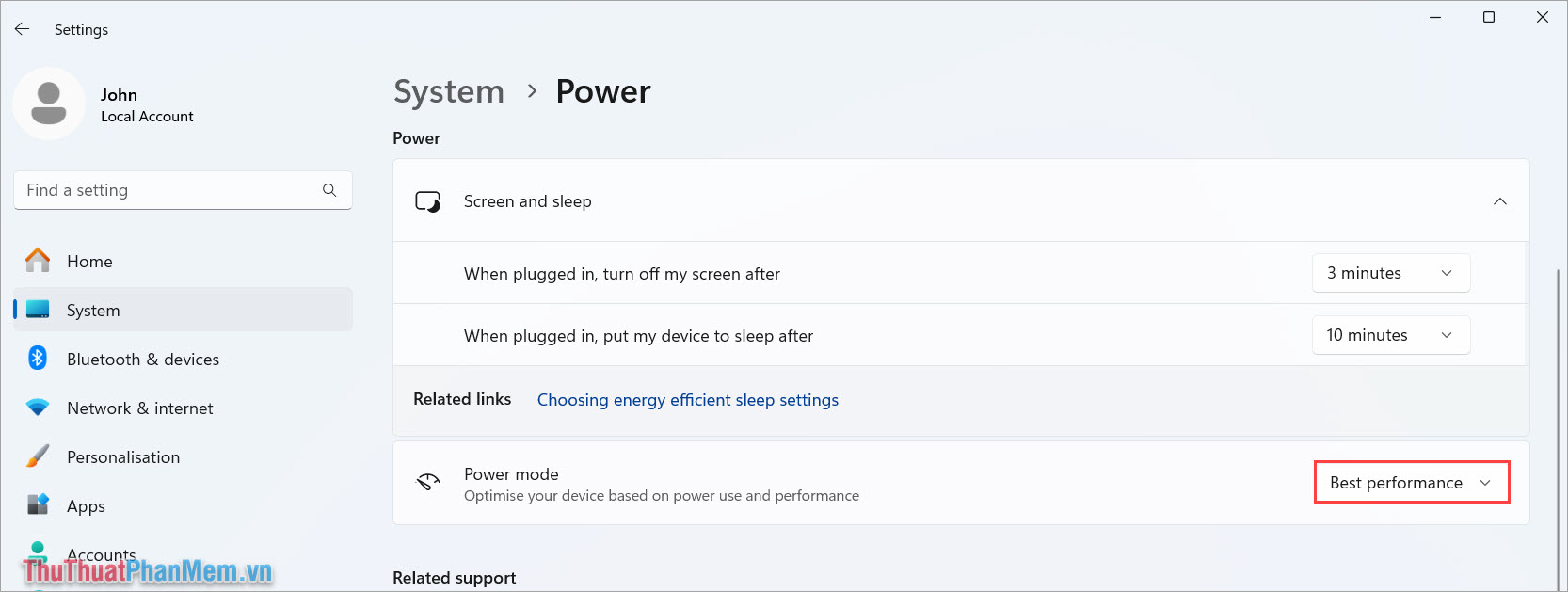Select System in the sidebar
The image size is (1568, 592).
92,310
